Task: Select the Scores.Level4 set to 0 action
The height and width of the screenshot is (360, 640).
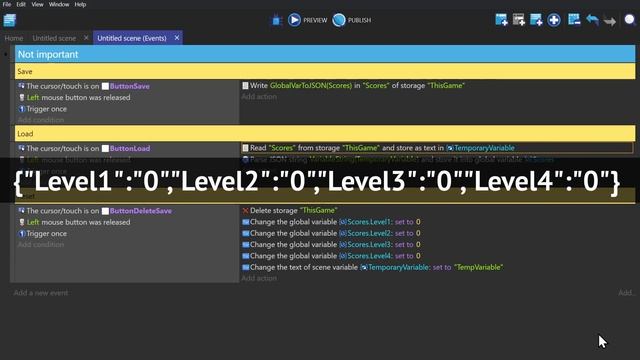Action: coord(331,256)
